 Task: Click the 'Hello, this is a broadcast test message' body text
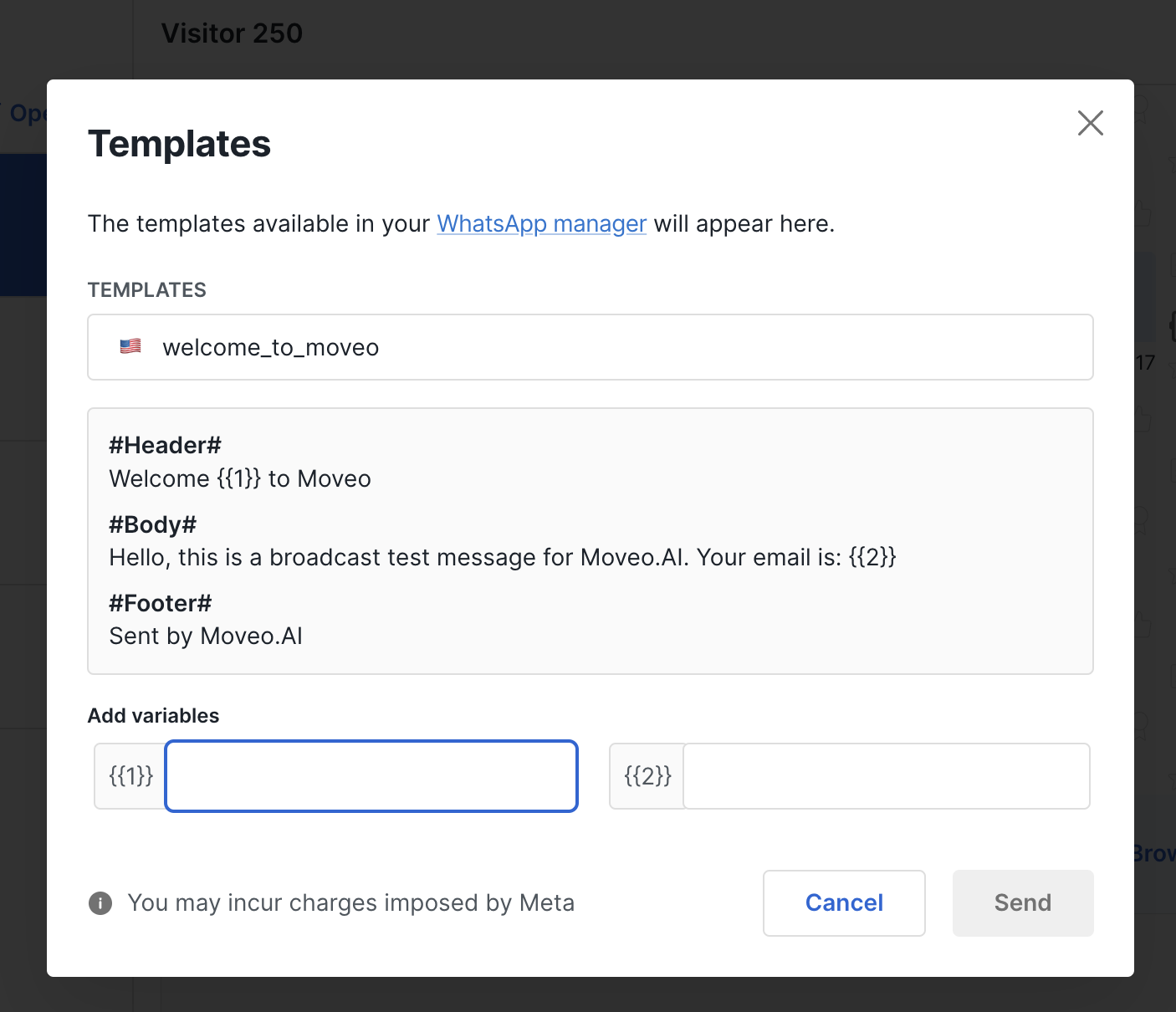coord(503,557)
